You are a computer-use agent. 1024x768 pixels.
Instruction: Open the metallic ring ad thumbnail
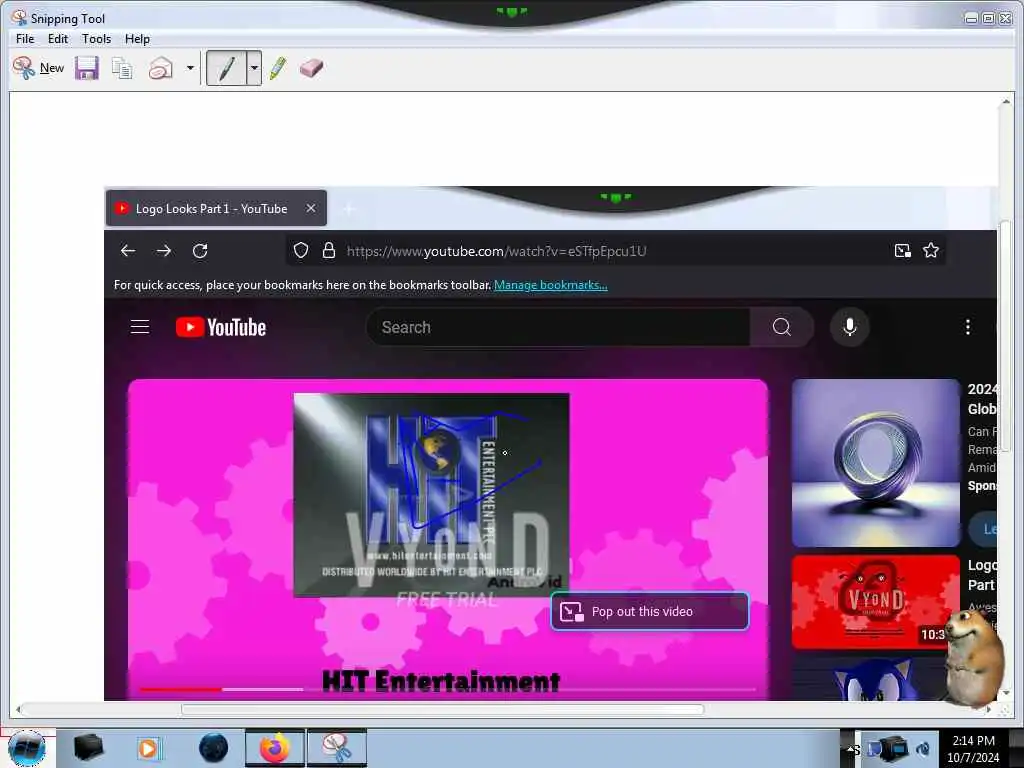pos(876,462)
